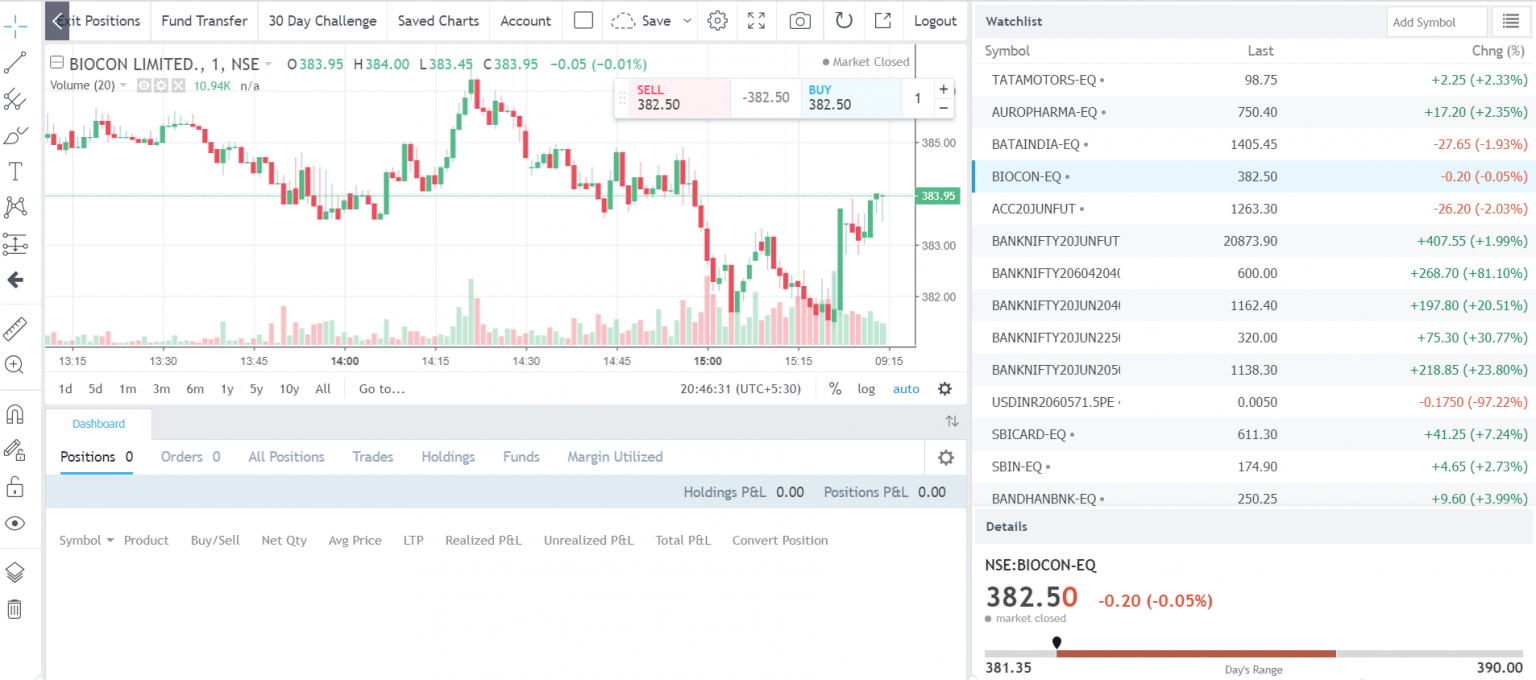Viewport: 1536px width, 680px height.
Task: Reload the chart data
Action: pyautogui.click(x=843, y=20)
